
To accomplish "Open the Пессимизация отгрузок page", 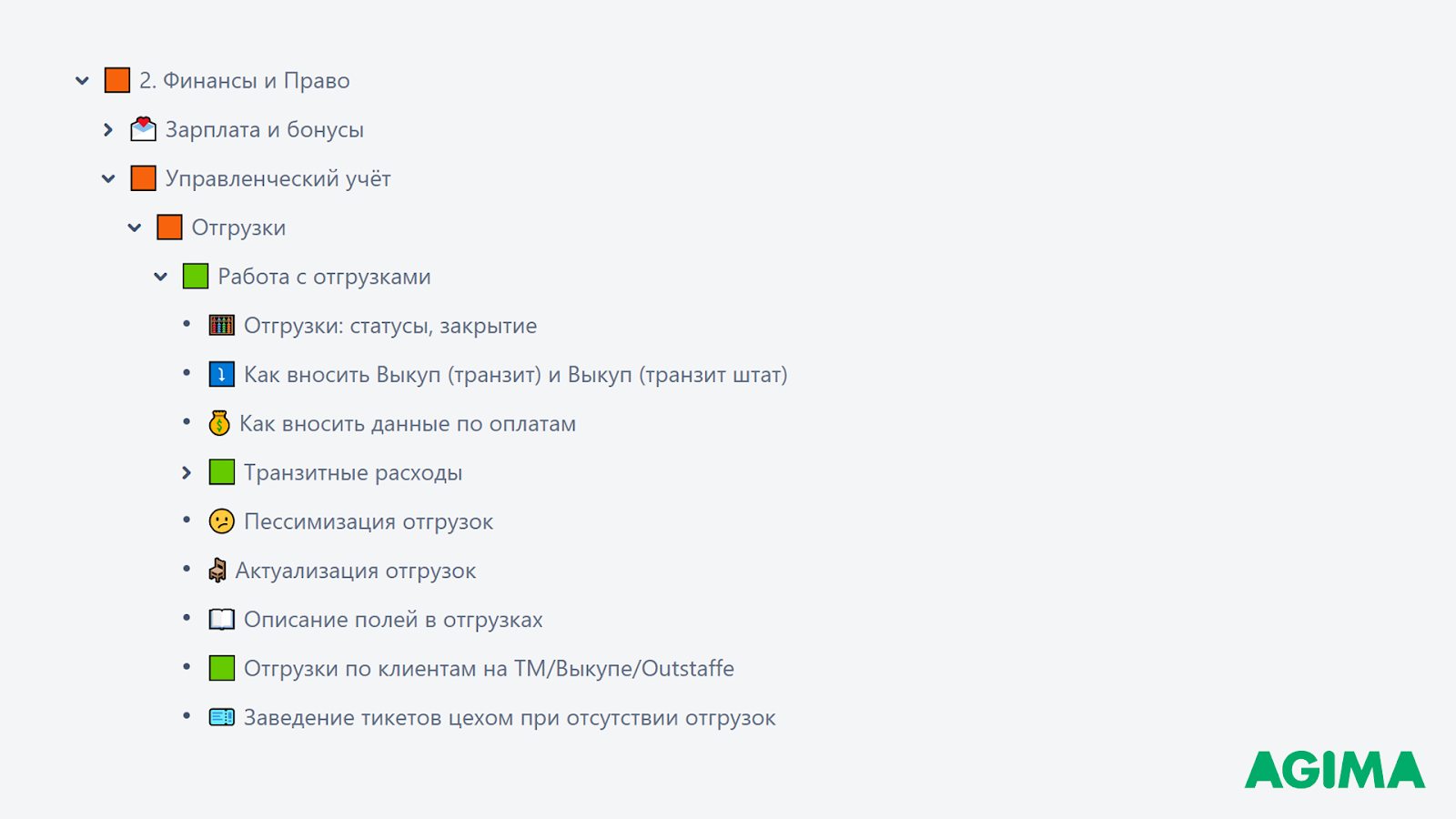I will 369,521.
